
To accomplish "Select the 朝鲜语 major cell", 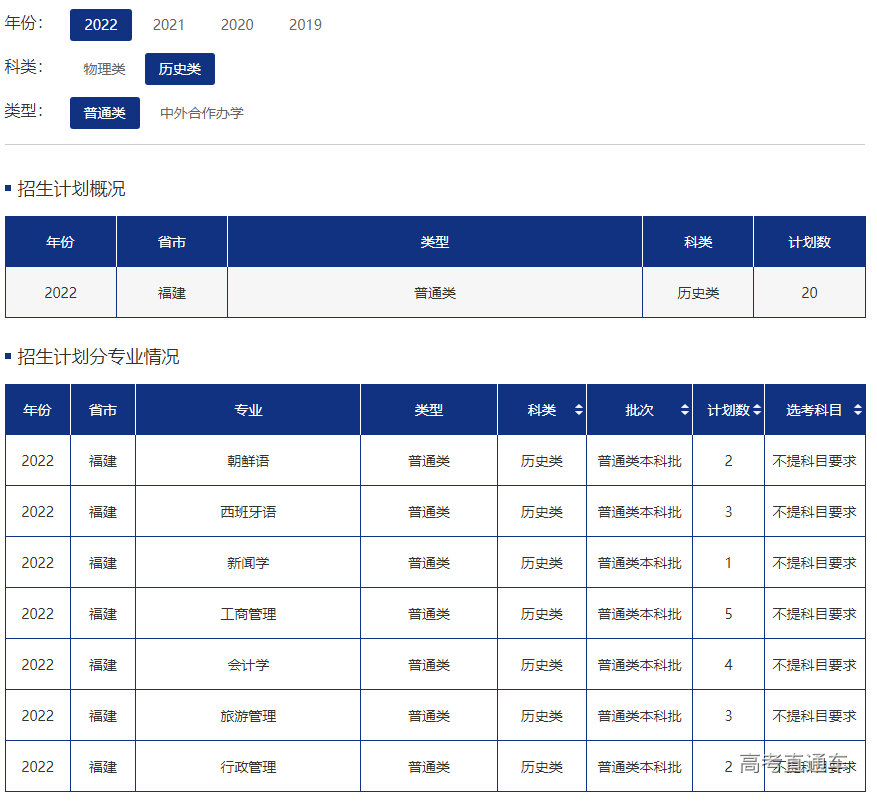I will click(x=246, y=460).
